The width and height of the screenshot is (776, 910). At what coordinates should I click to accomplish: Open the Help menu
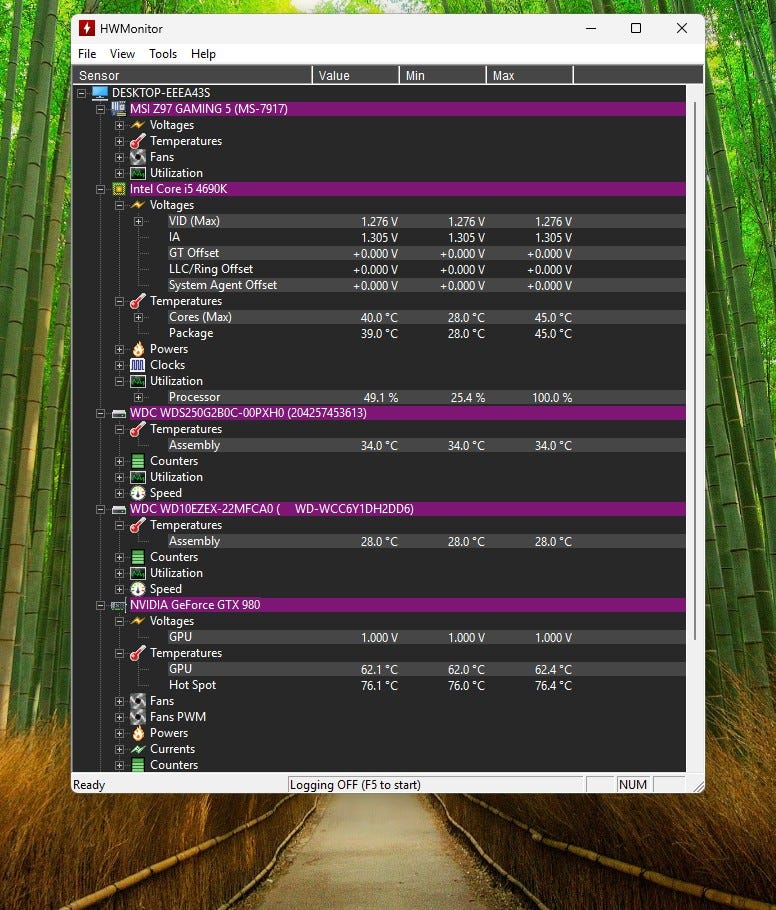pyautogui.click(x=203, y=54)
